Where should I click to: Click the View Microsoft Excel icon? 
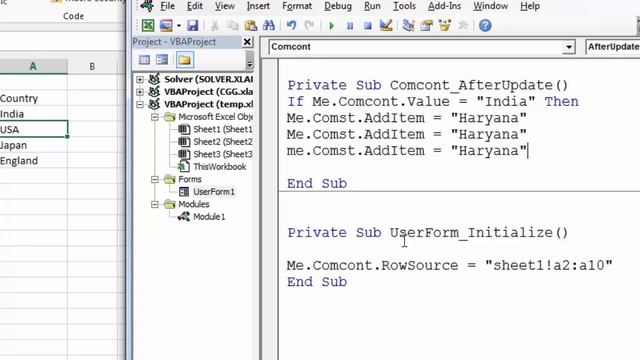[148, 26]
